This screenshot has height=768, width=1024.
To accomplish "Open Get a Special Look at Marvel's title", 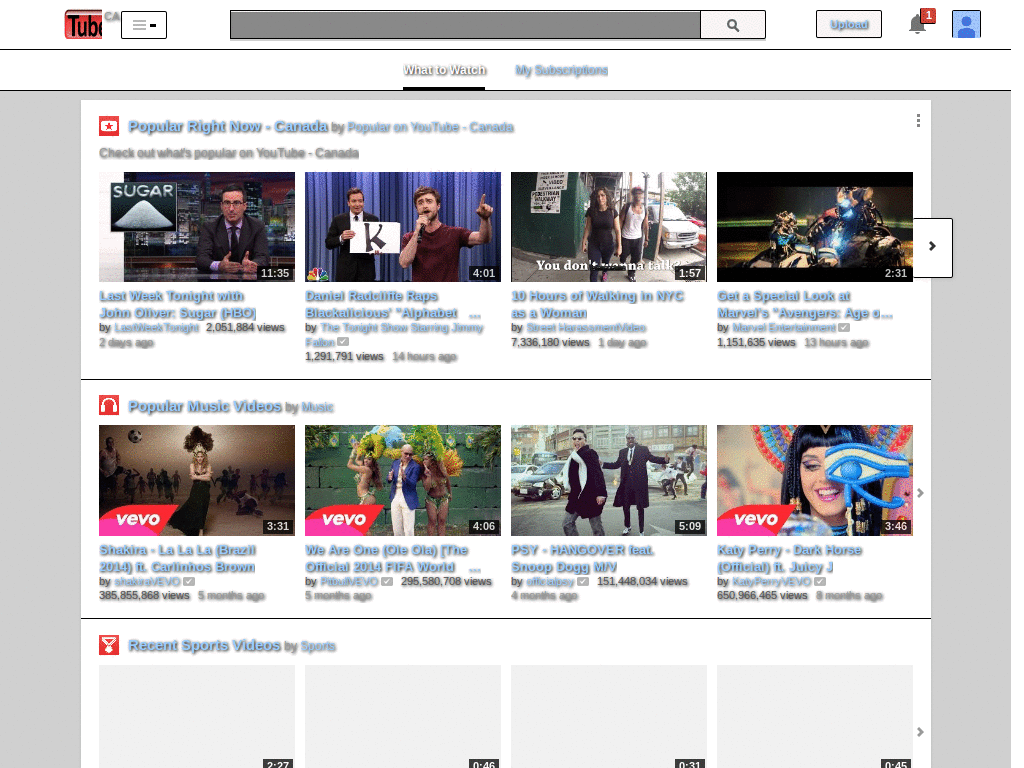I will [x=805, y=305].
